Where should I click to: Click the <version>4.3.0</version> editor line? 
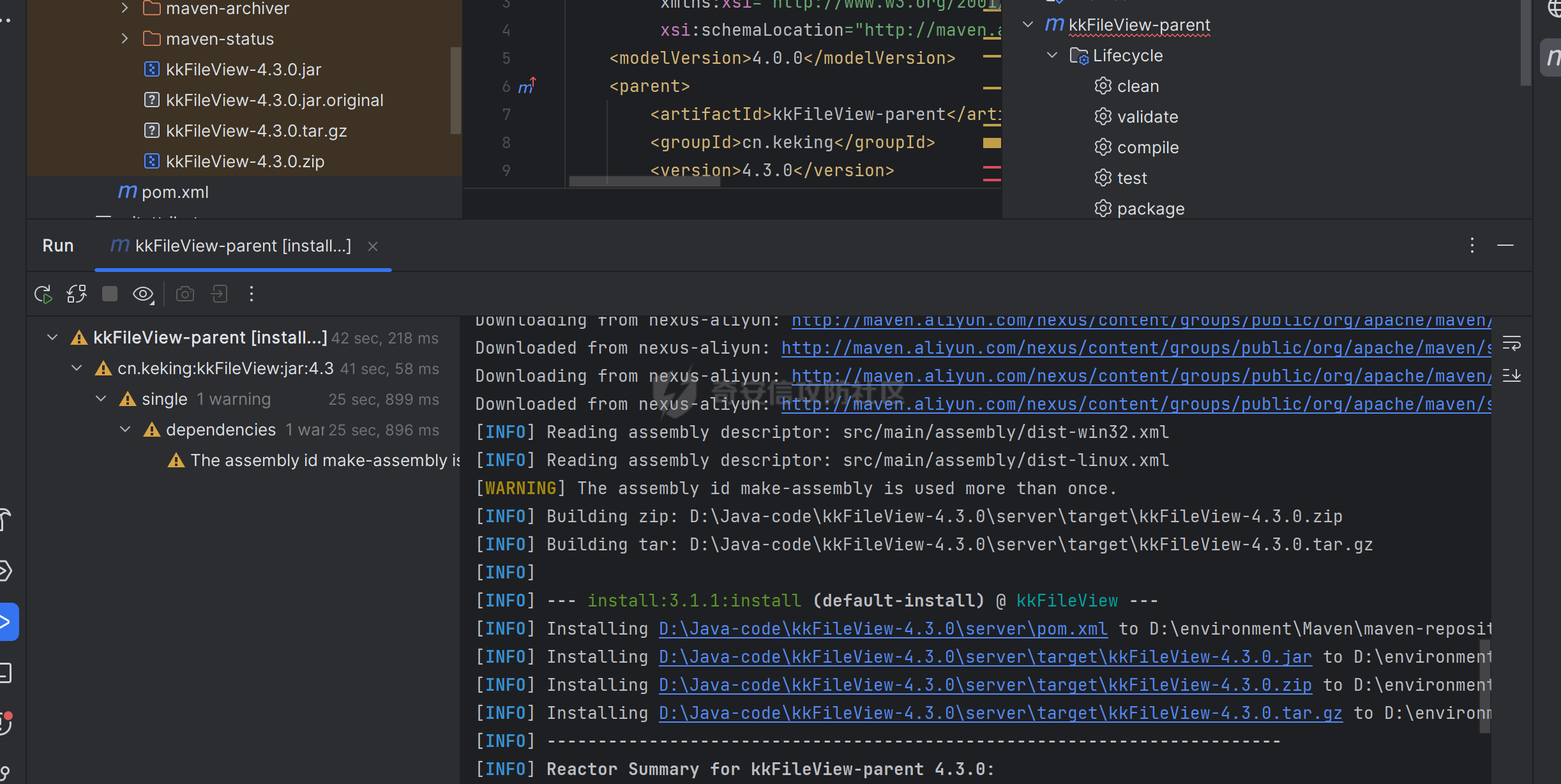(772, 170)
